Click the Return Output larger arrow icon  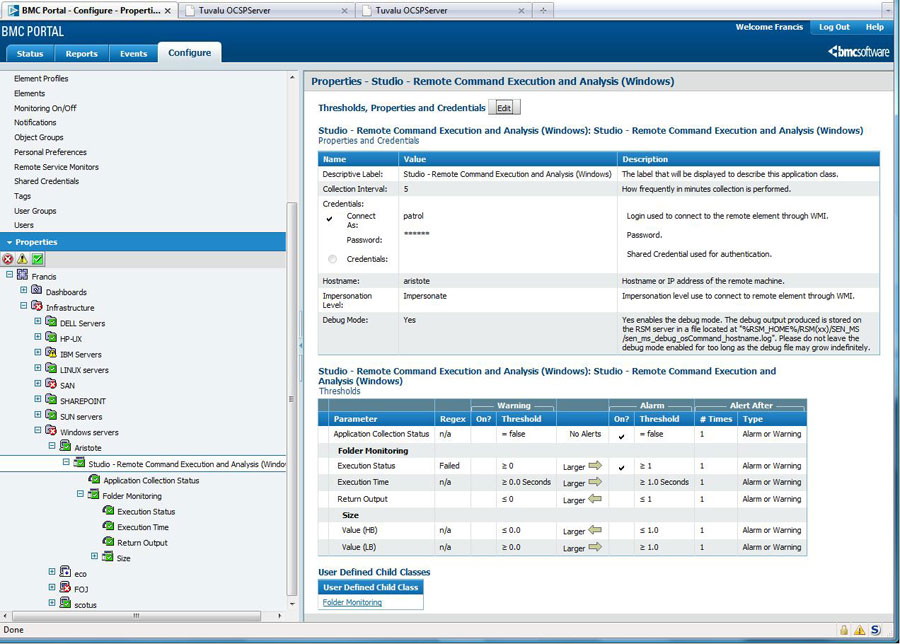click(594, 499)
